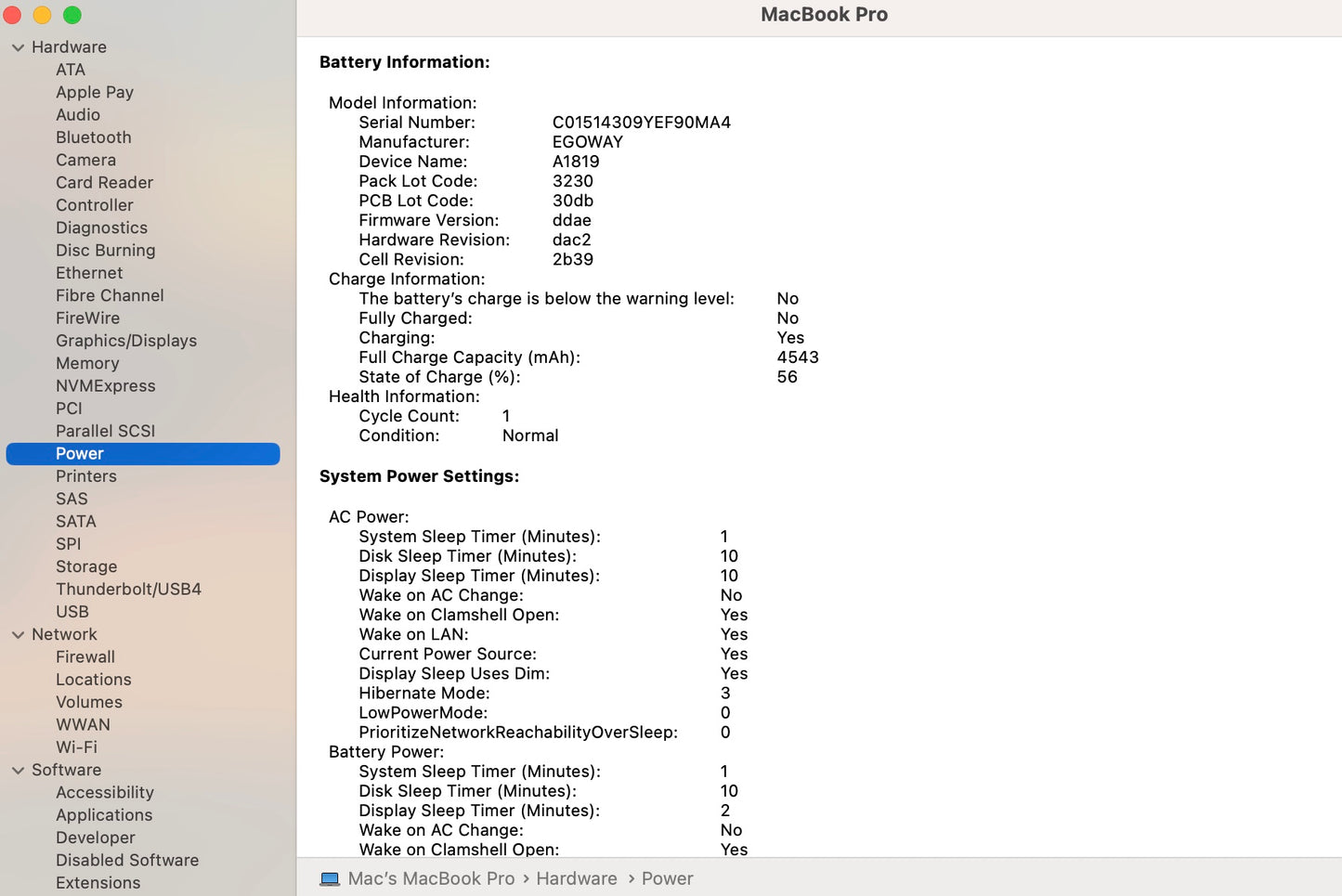Select Camera in the sidebar
Screen dimensions: 1342x896
pos(85,160)
